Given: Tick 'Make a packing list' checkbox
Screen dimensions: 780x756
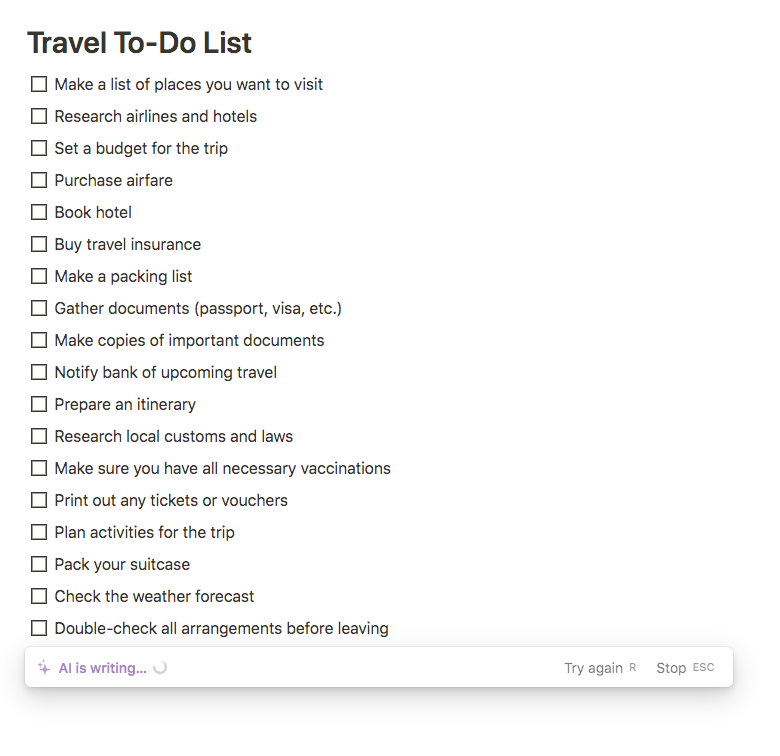Looking at the screenshot, I should pyautogui.click(x=39, y=276).
